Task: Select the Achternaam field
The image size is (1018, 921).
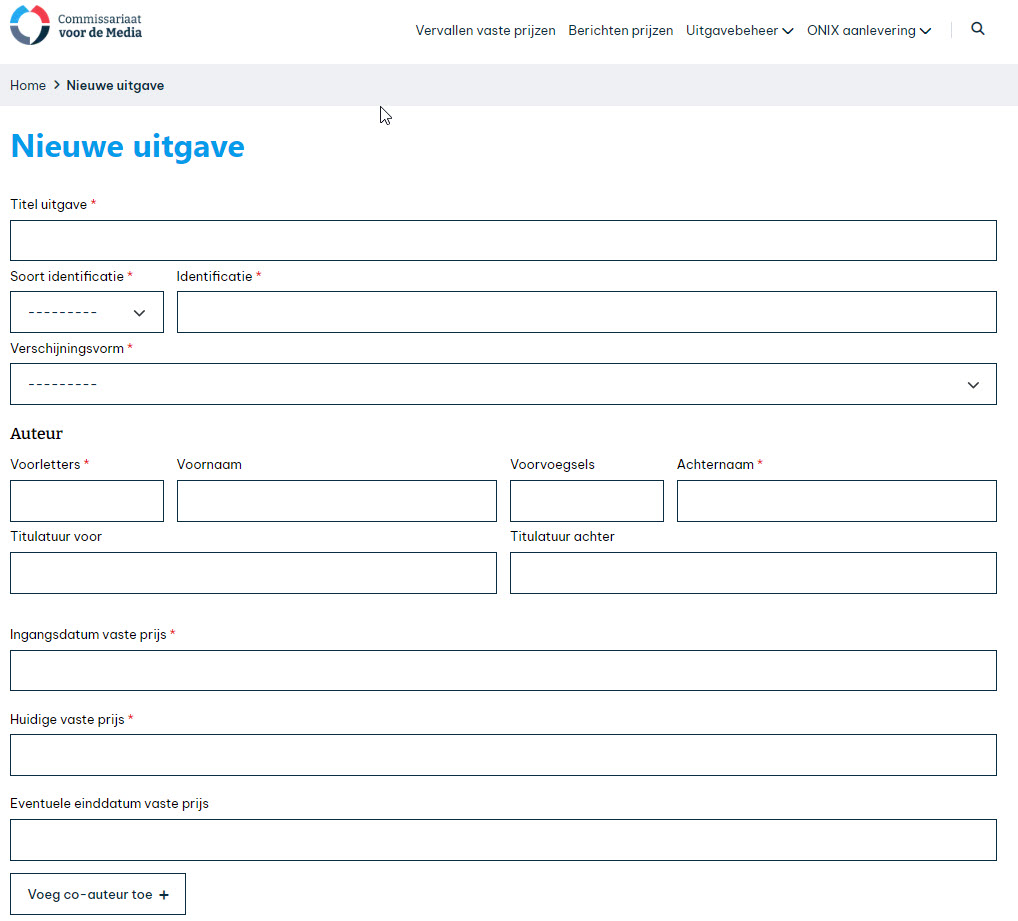Action: click(836, 501)
